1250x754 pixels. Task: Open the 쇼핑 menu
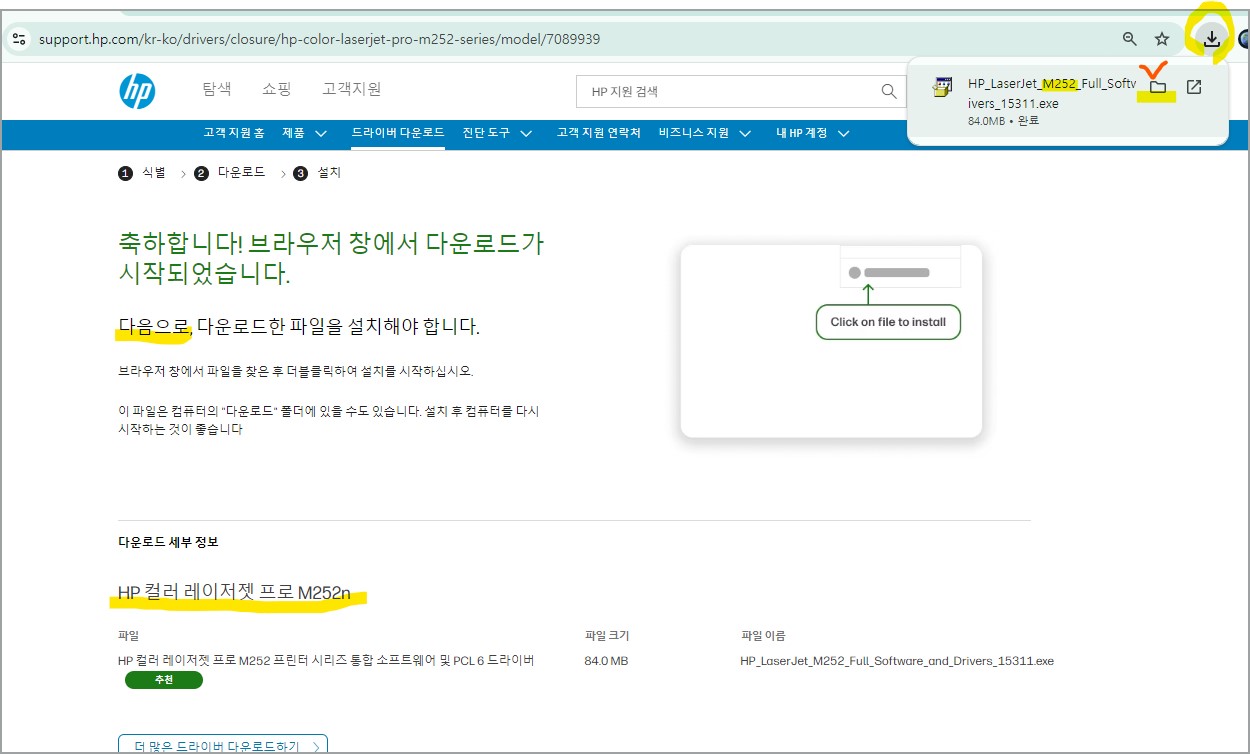coord(277,89)
